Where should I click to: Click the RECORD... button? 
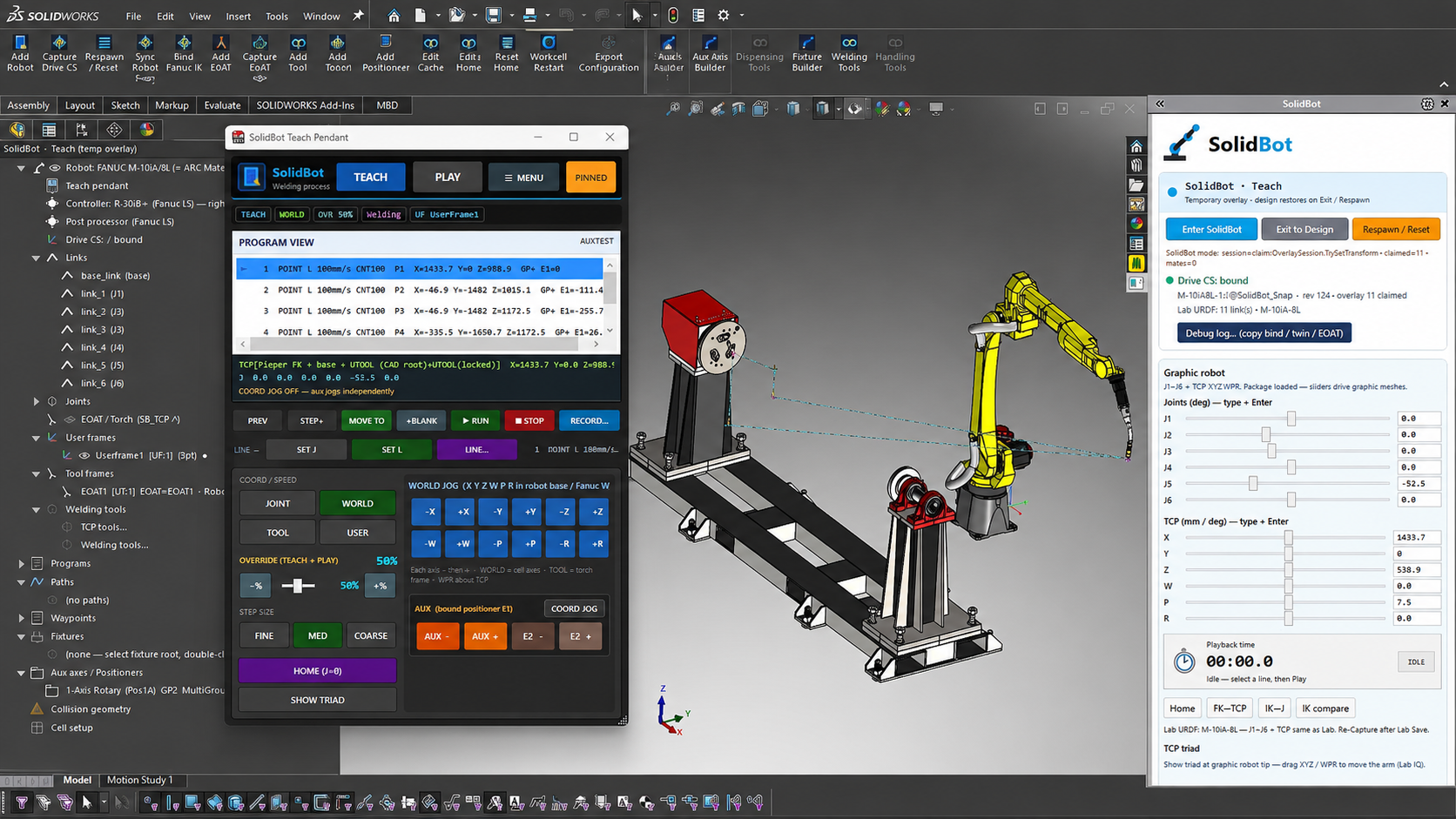pos(589,420)
